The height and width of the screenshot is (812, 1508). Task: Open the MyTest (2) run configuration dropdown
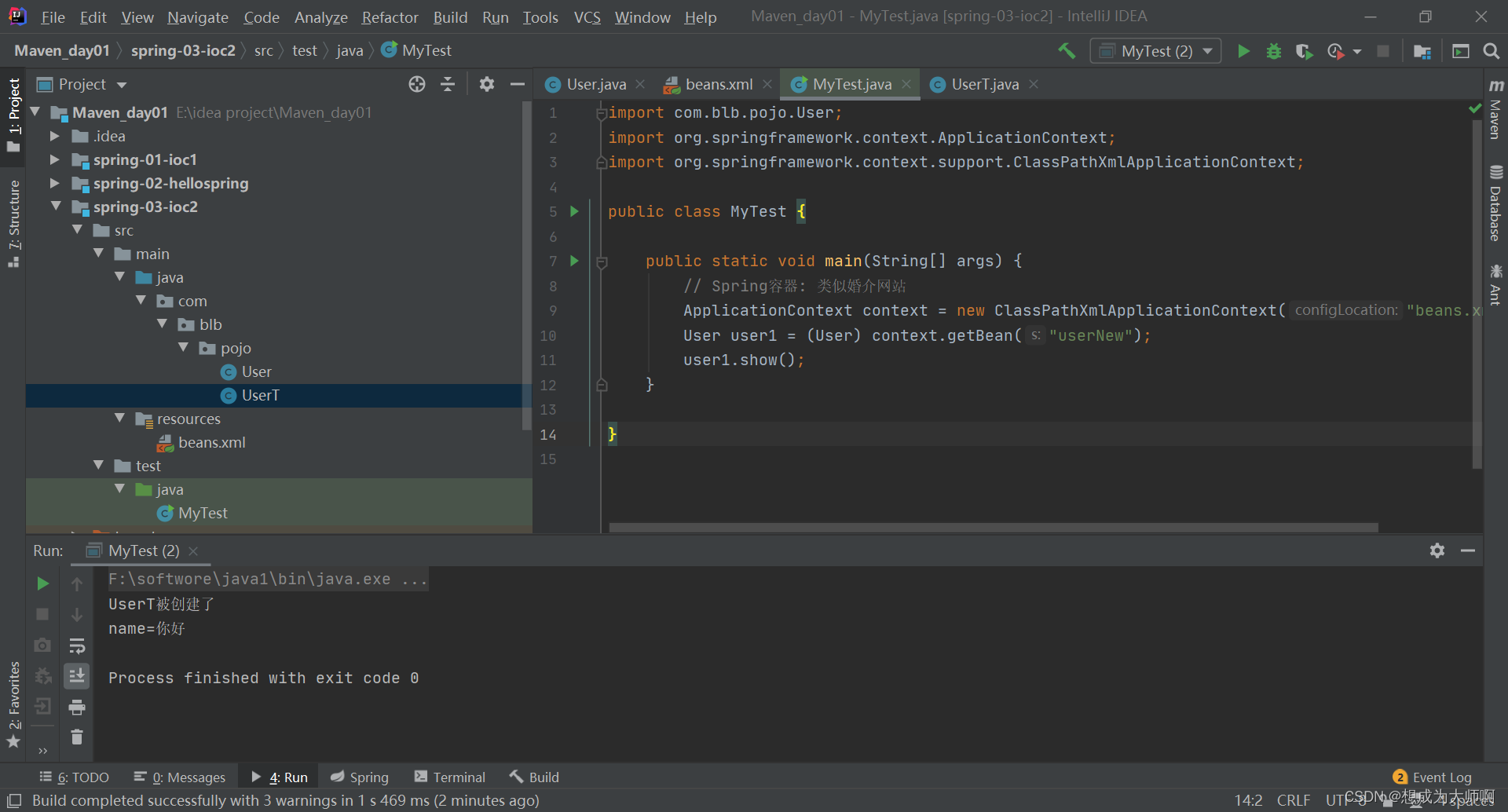click(1155, 51)
